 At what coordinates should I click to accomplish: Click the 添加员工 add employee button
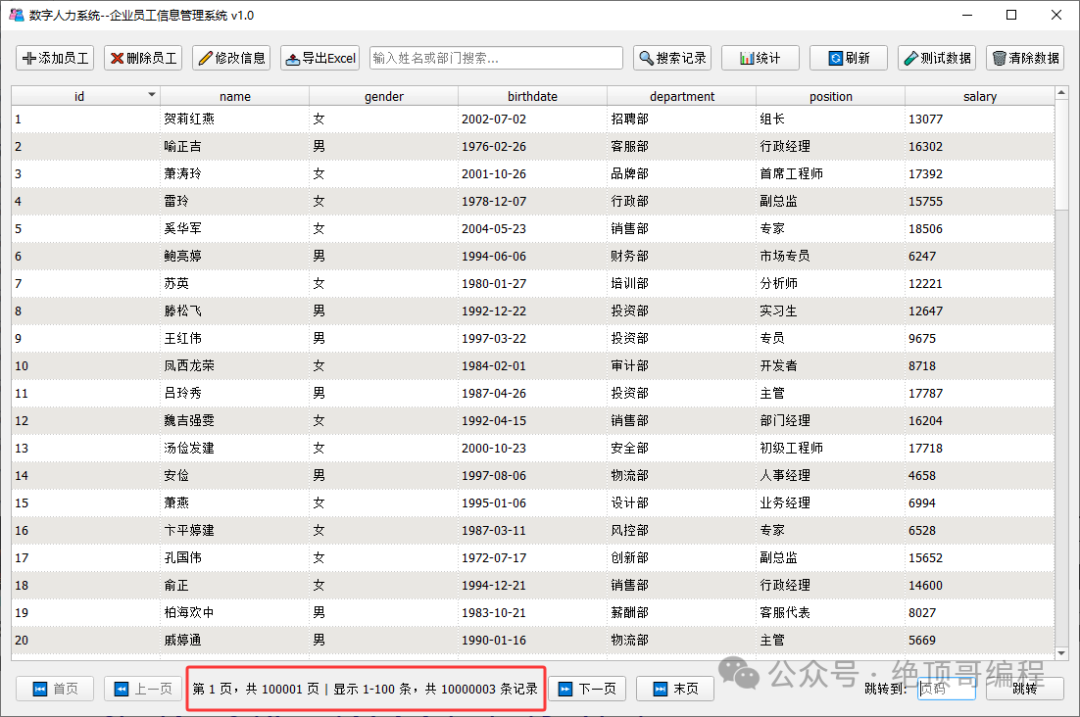[56, 58]
